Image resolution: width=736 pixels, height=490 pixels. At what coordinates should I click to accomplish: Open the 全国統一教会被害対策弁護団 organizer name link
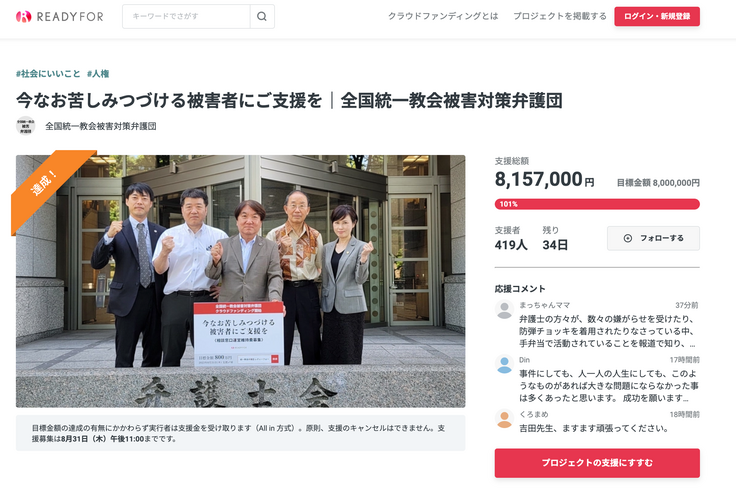[101, 126]
